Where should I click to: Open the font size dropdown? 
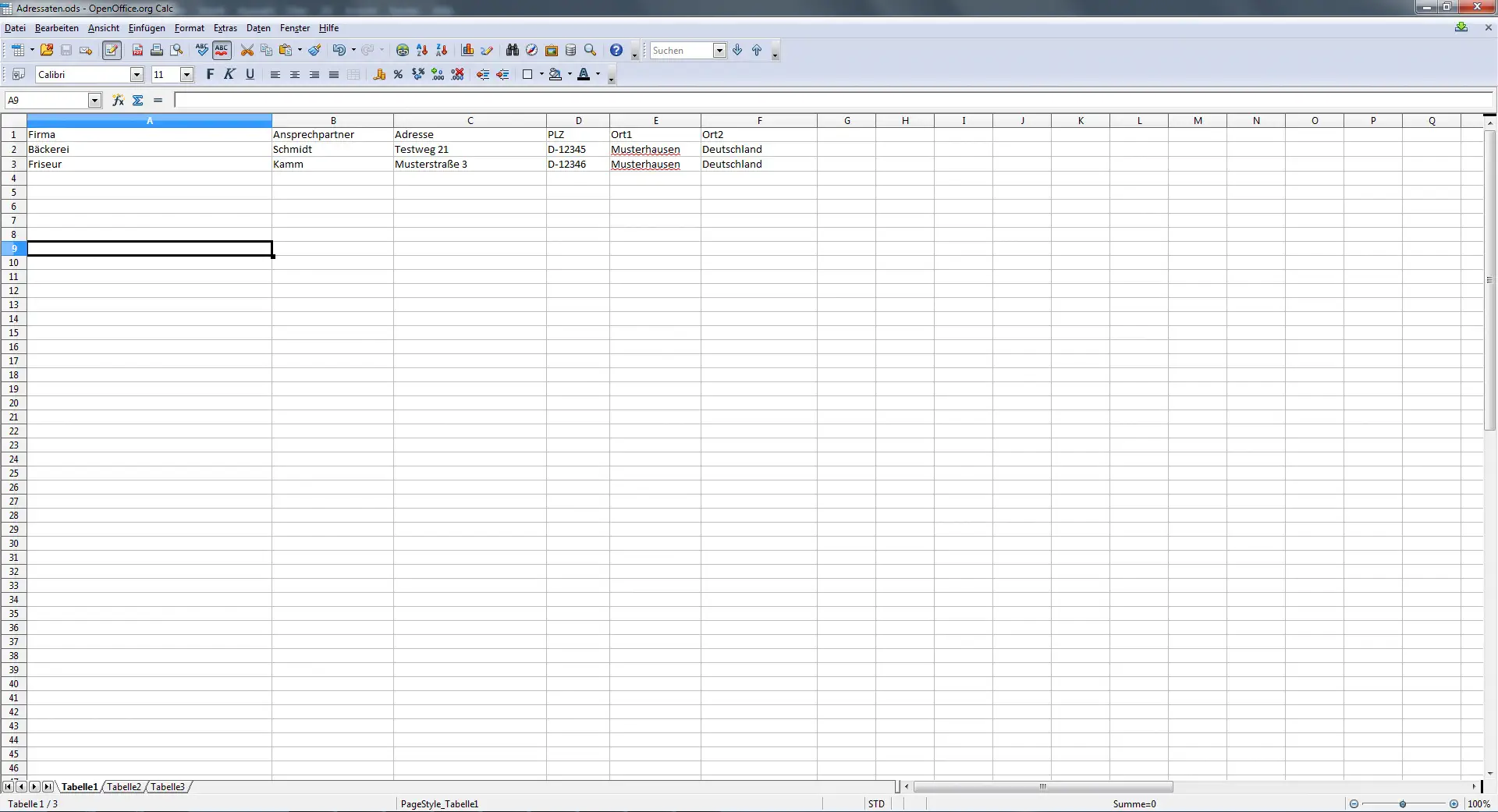(186, 75)
